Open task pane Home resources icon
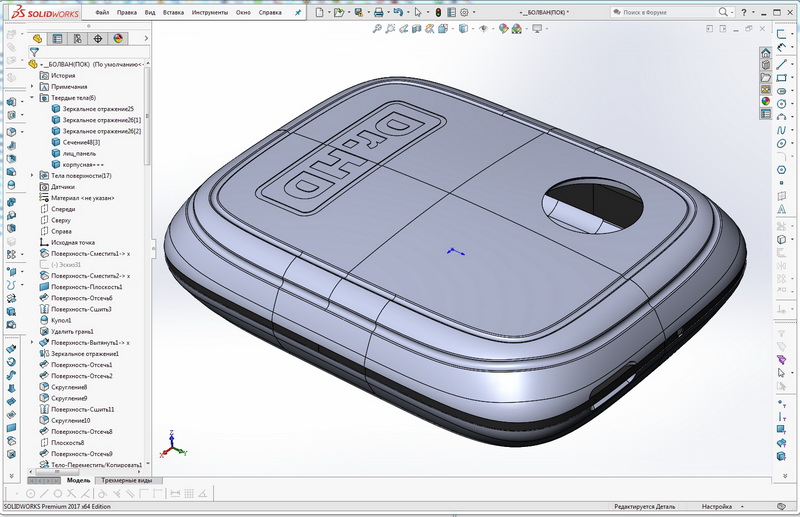The height and width of the screenshot is (517, 800). (765, 53)
